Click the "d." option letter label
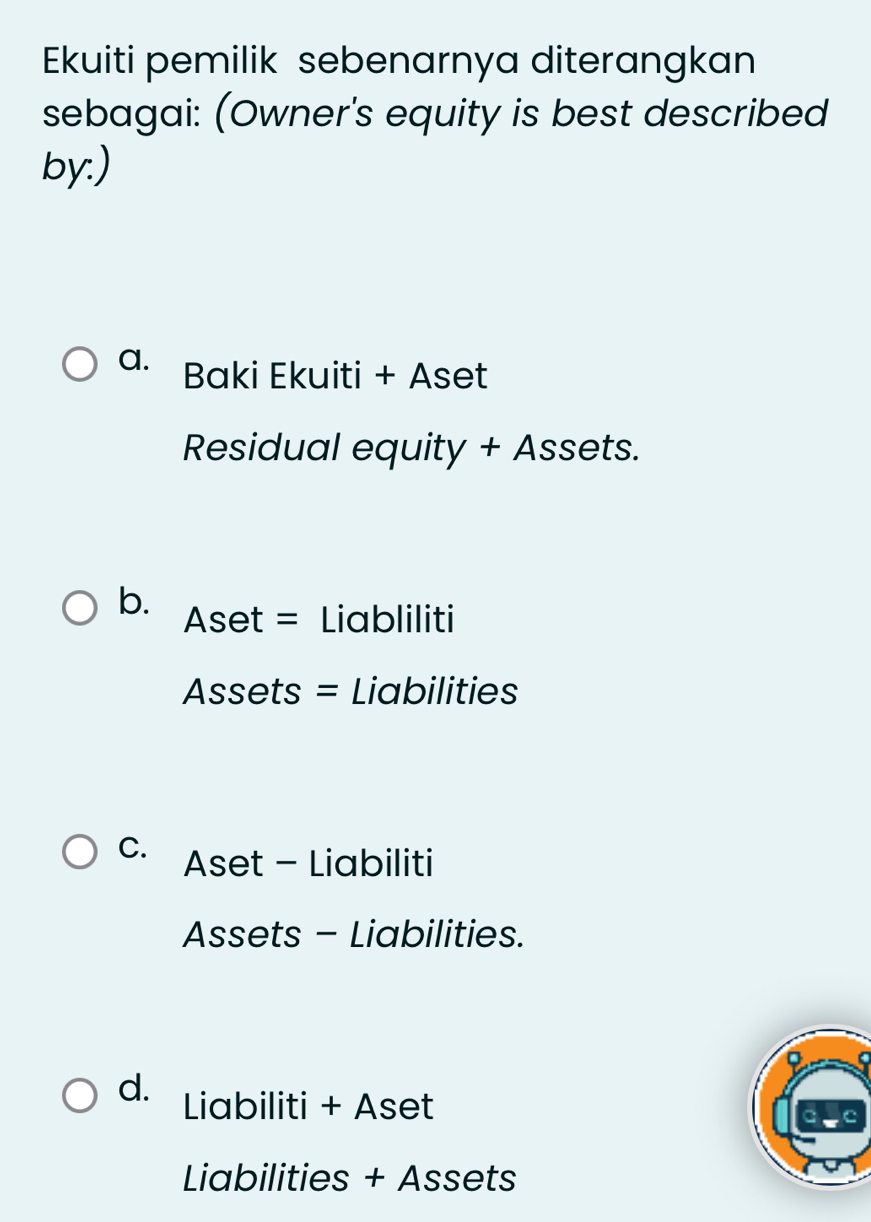 click(134, 1087)
